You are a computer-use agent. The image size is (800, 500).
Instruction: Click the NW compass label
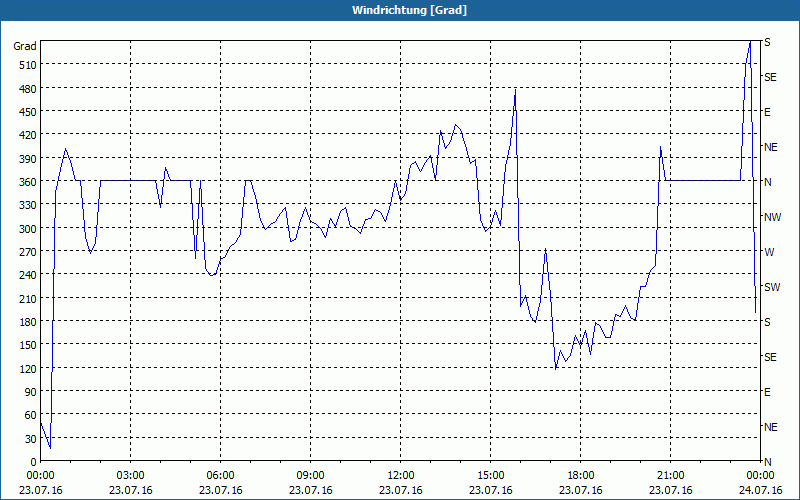click(x=772, y=217)
